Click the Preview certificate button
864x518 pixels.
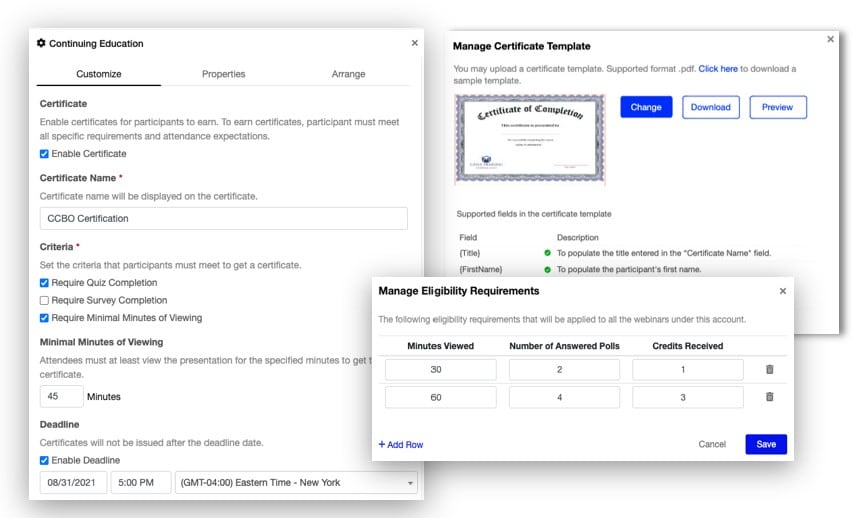coord(777,107)
